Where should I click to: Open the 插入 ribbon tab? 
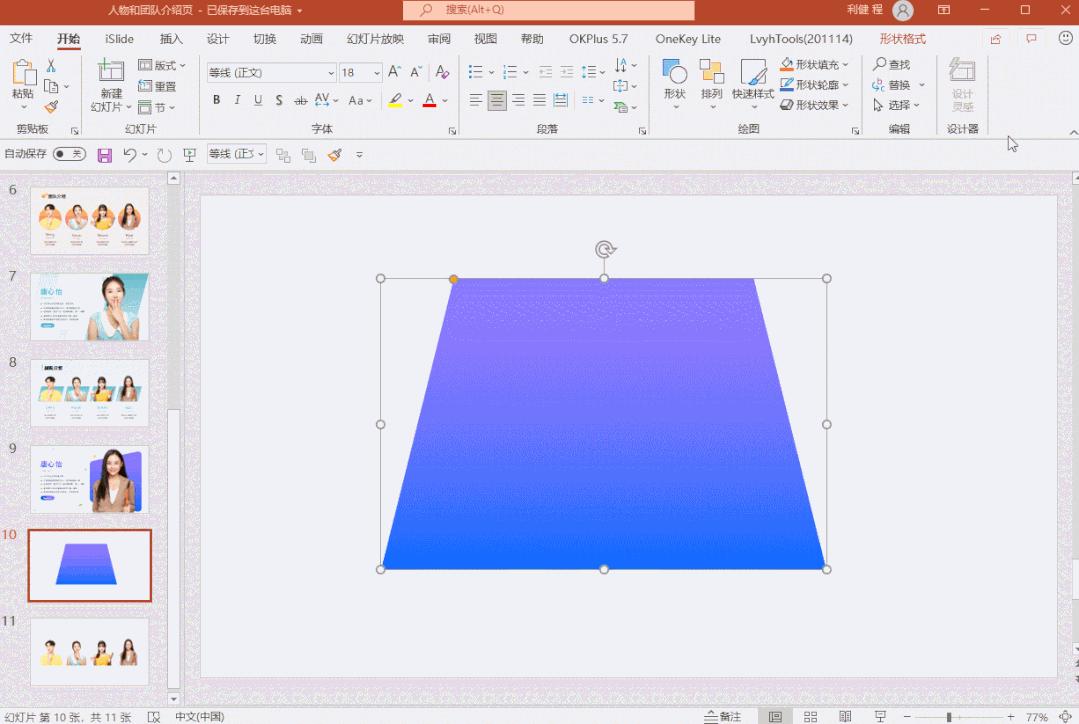coord(171,39)
